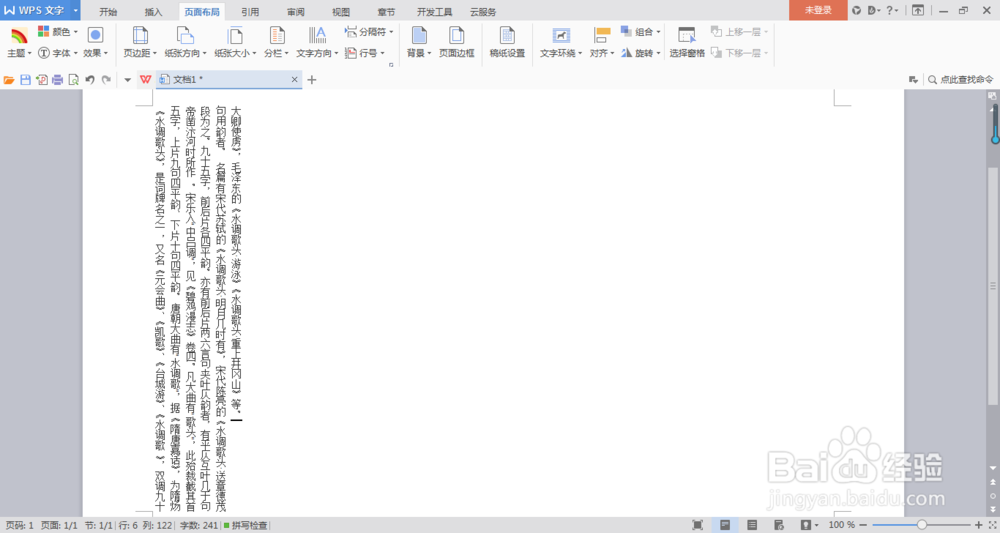
Task: Open the 行号 line numbers dropdown
Action: coord(365,53)
